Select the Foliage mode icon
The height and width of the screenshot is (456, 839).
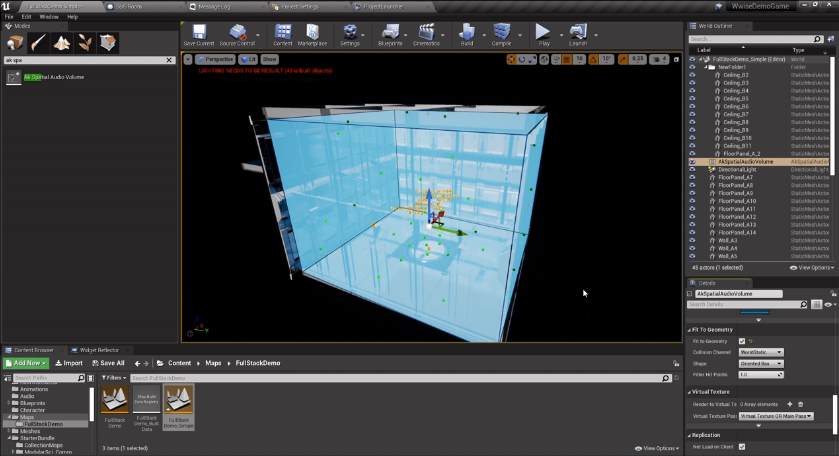(85, 43)
